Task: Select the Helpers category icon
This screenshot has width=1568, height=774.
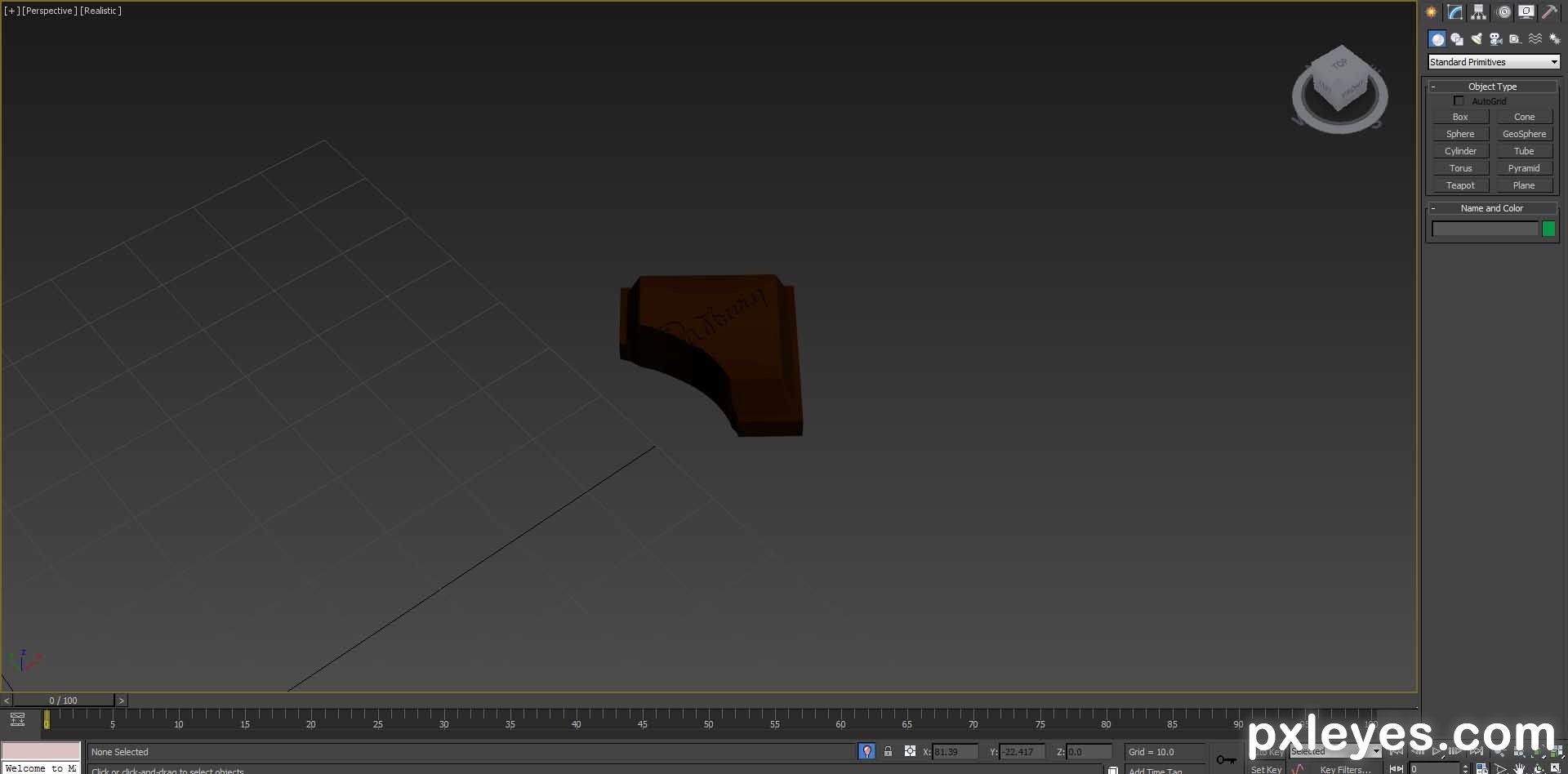Action: click(x=1516, y=39)
